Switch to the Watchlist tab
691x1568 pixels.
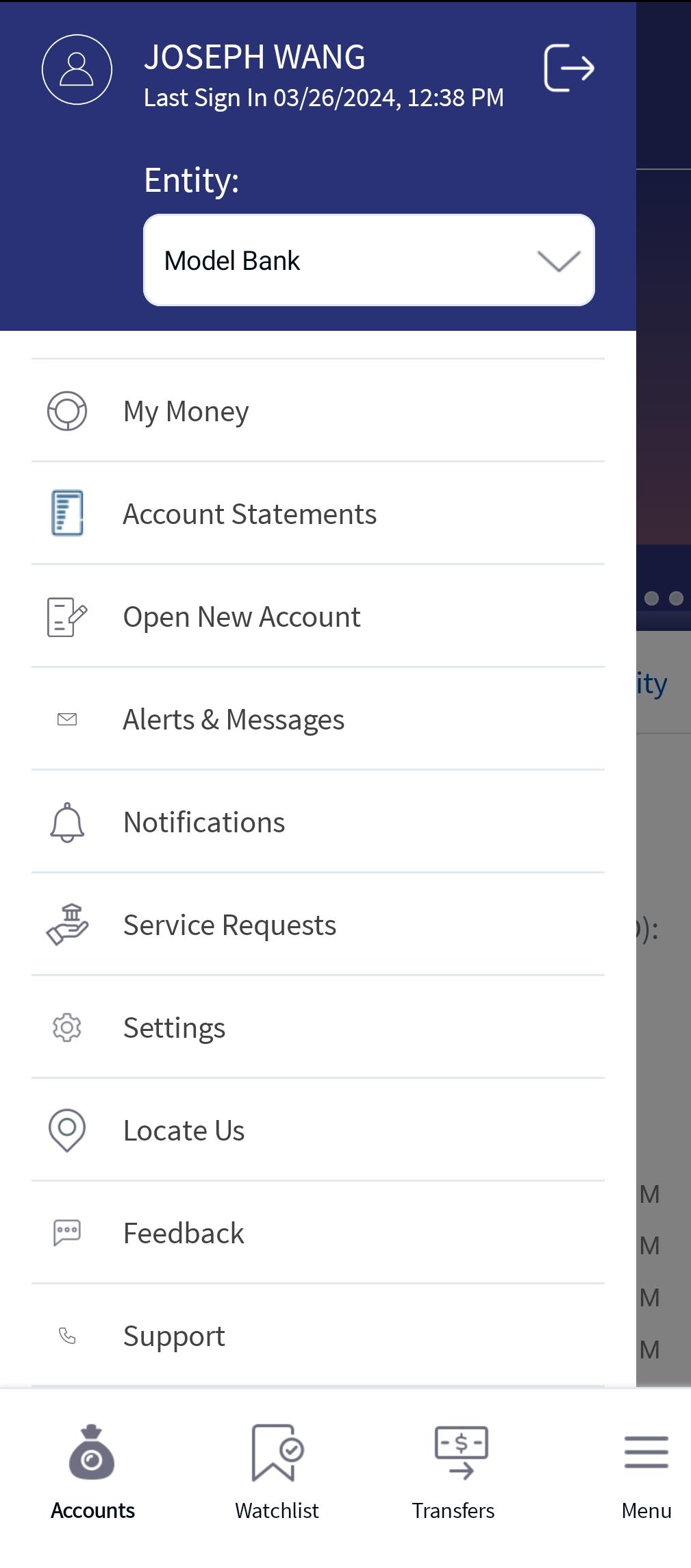point(277,1472)
